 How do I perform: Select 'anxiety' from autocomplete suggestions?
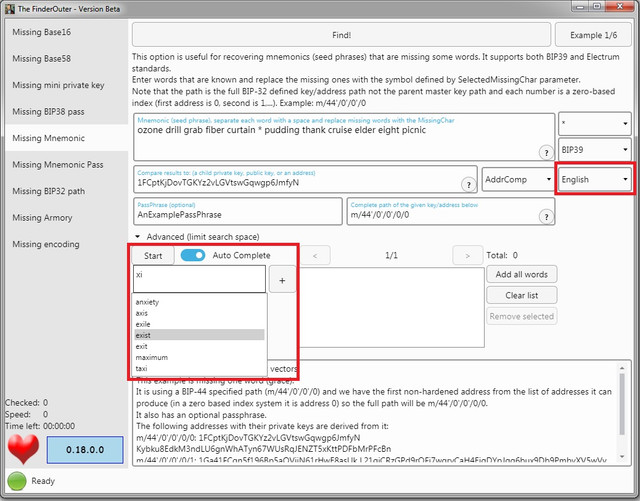click(x=199, y=302)
